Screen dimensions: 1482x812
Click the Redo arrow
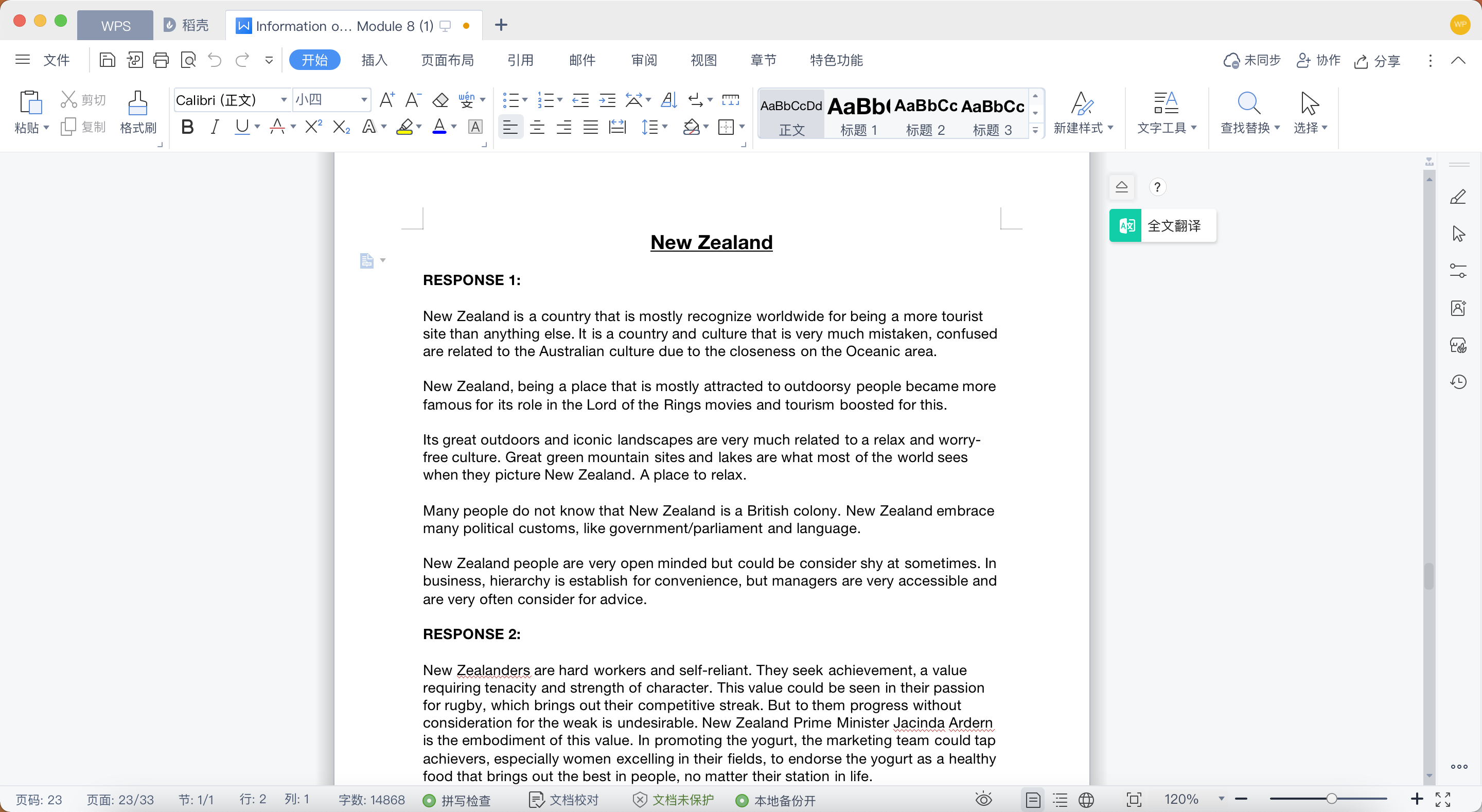click(242, 60)
